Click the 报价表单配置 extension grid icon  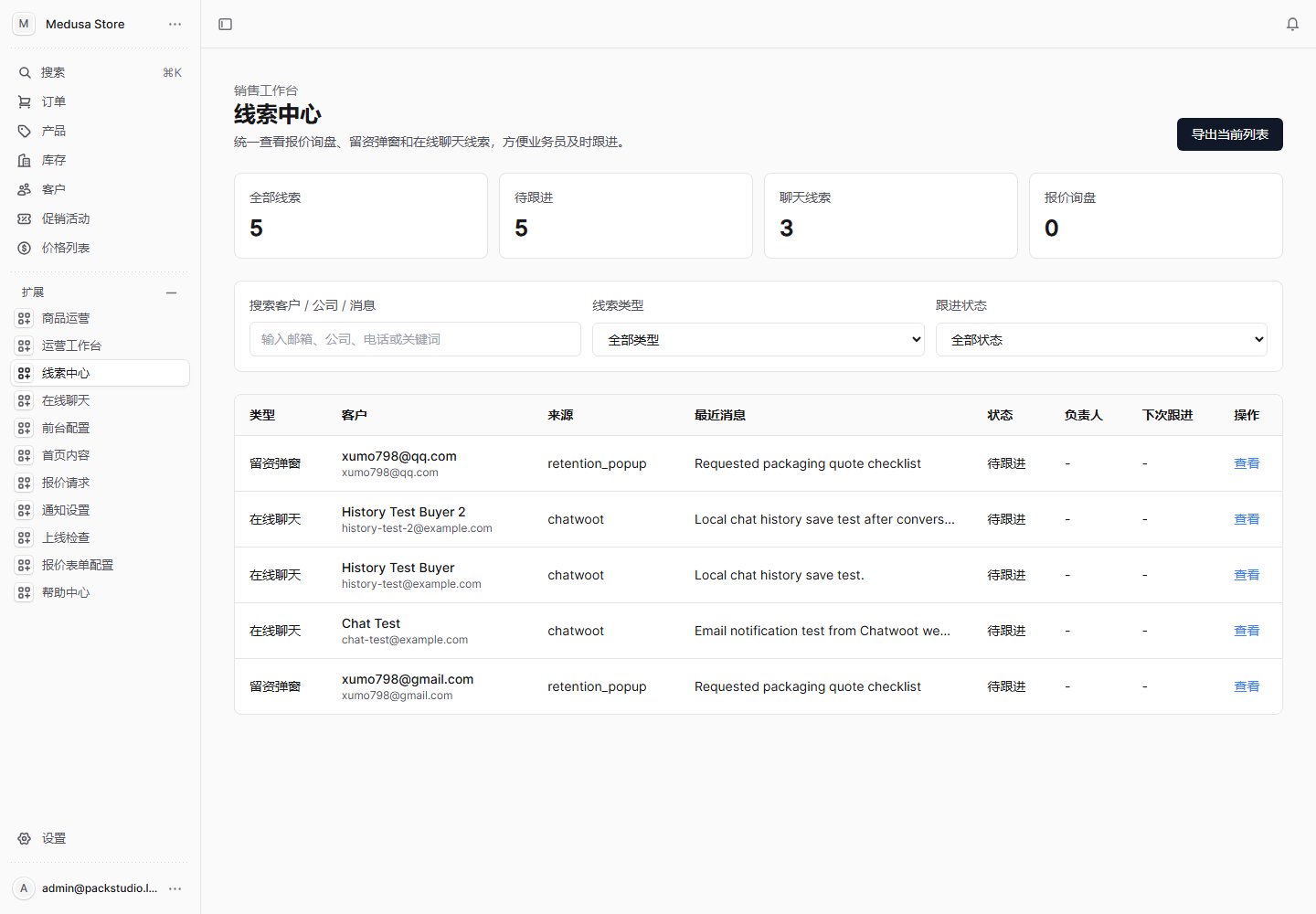click(25, 565)
